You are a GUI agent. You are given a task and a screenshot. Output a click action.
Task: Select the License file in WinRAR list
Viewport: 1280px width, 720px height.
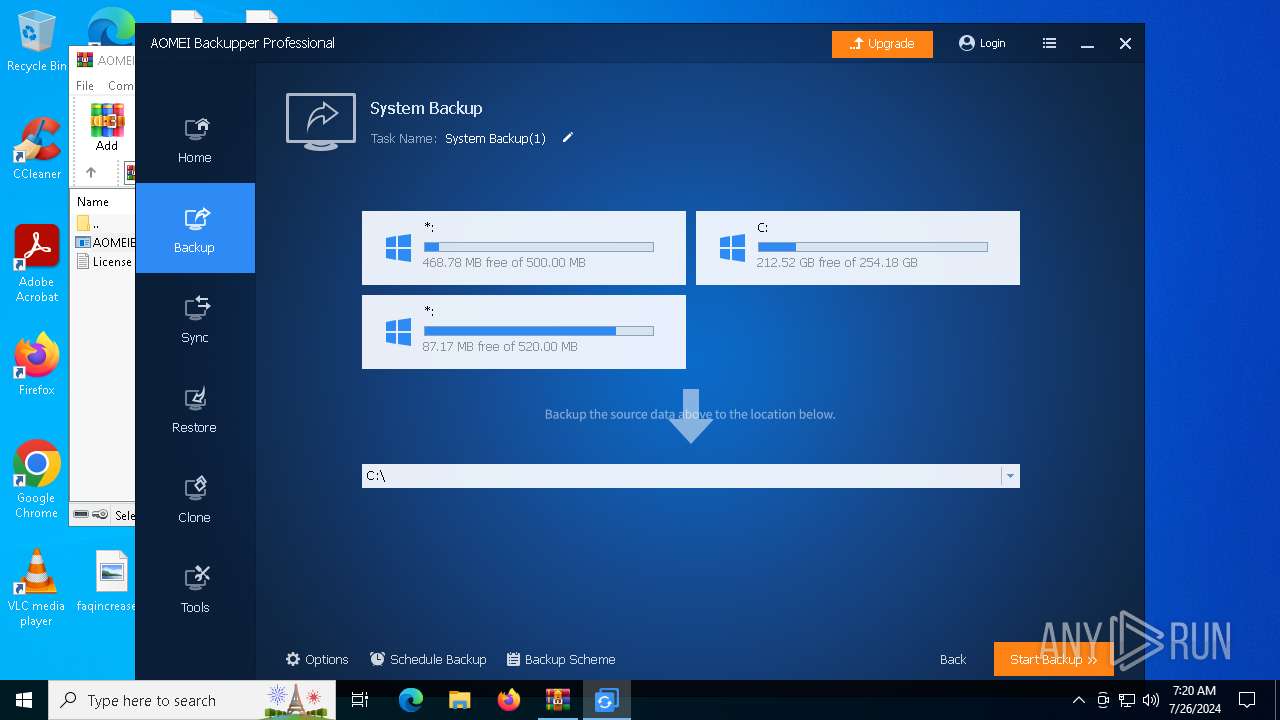(x=105, y=262)
